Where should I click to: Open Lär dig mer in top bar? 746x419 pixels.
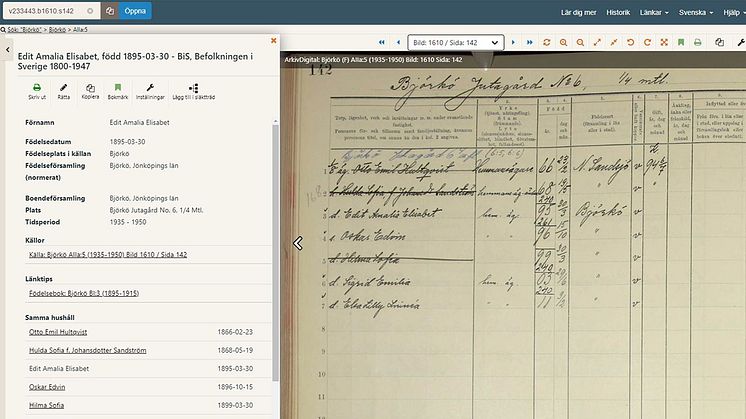(x=578, y=12)
